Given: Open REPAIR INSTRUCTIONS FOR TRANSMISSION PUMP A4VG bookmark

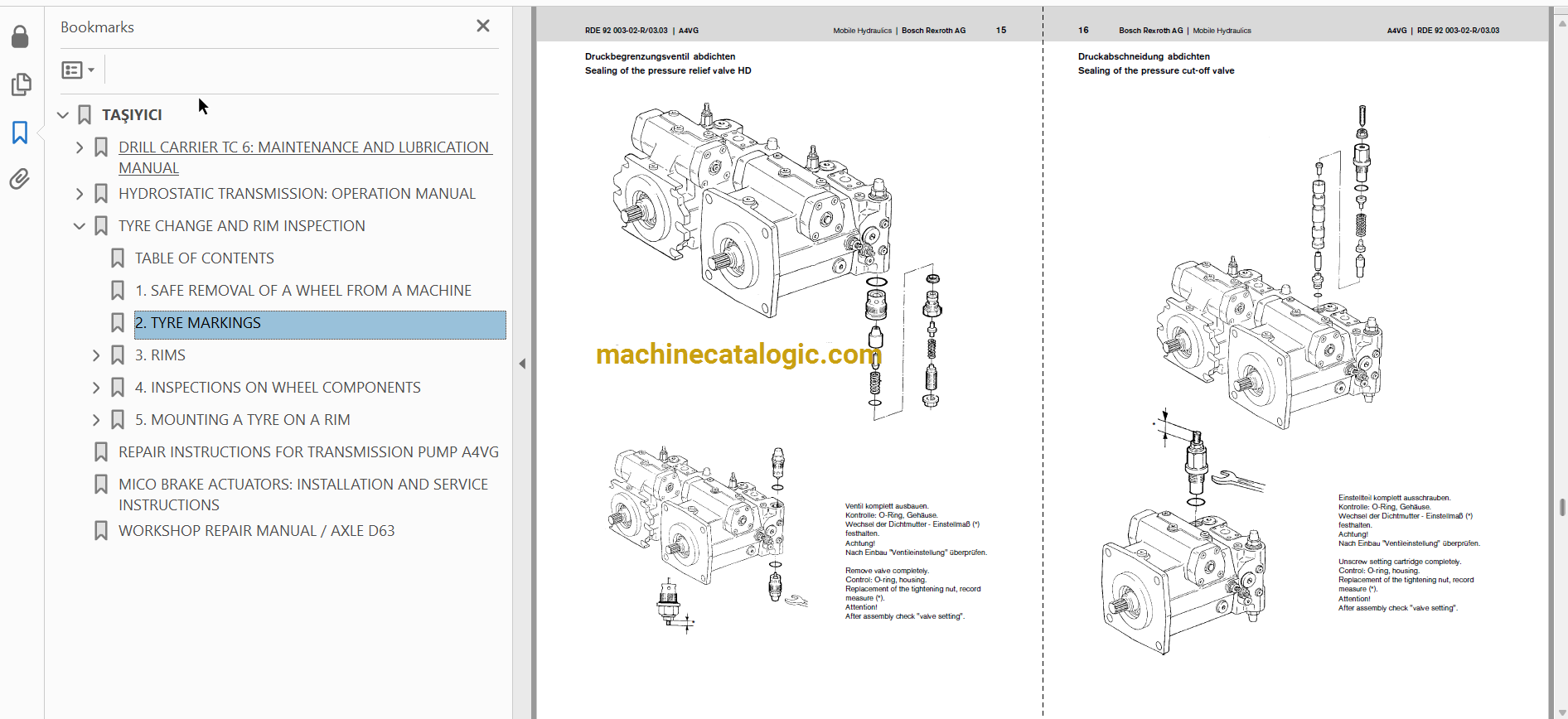Looking at the screenshot, I should point(308,452).
